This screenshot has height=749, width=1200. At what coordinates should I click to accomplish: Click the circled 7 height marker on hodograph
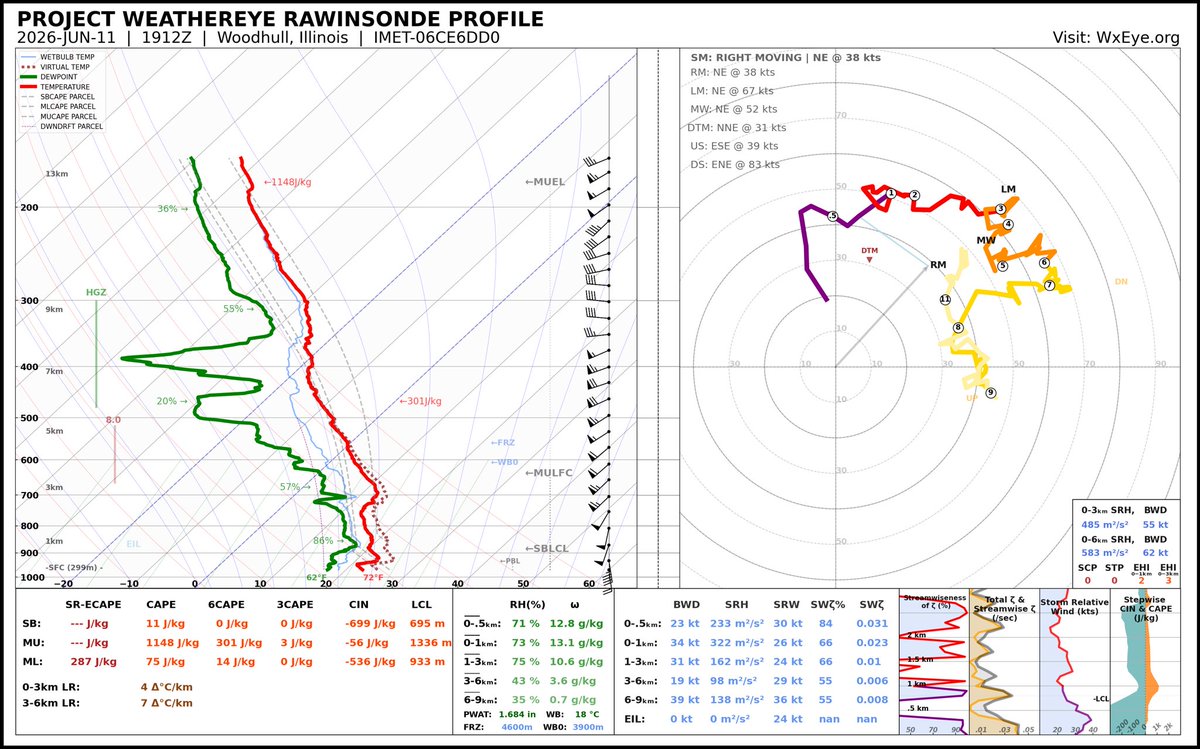(x=1049, y=285)
